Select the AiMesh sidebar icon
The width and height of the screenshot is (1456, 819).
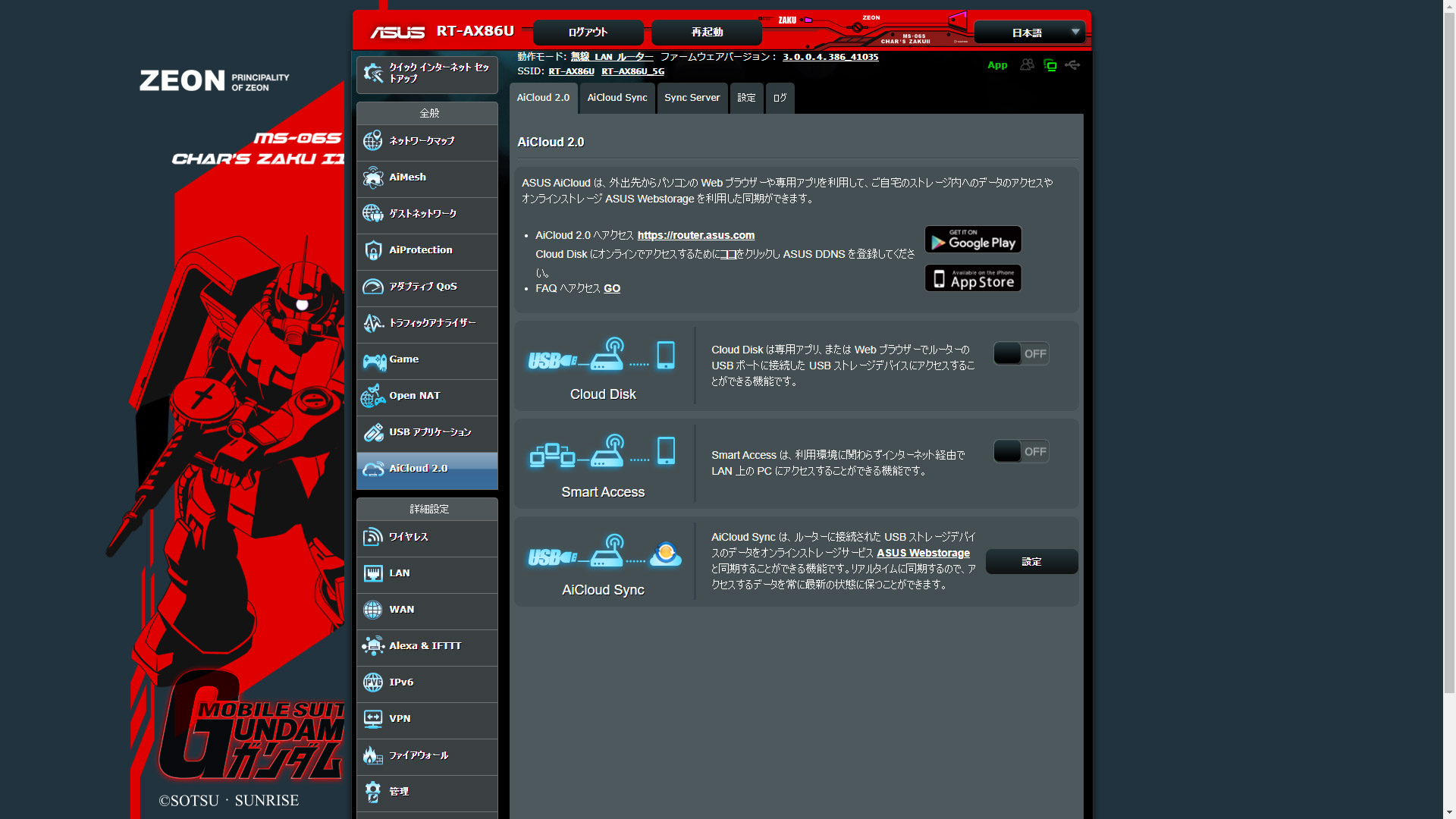pyautogui.click(x=426, y=177)
